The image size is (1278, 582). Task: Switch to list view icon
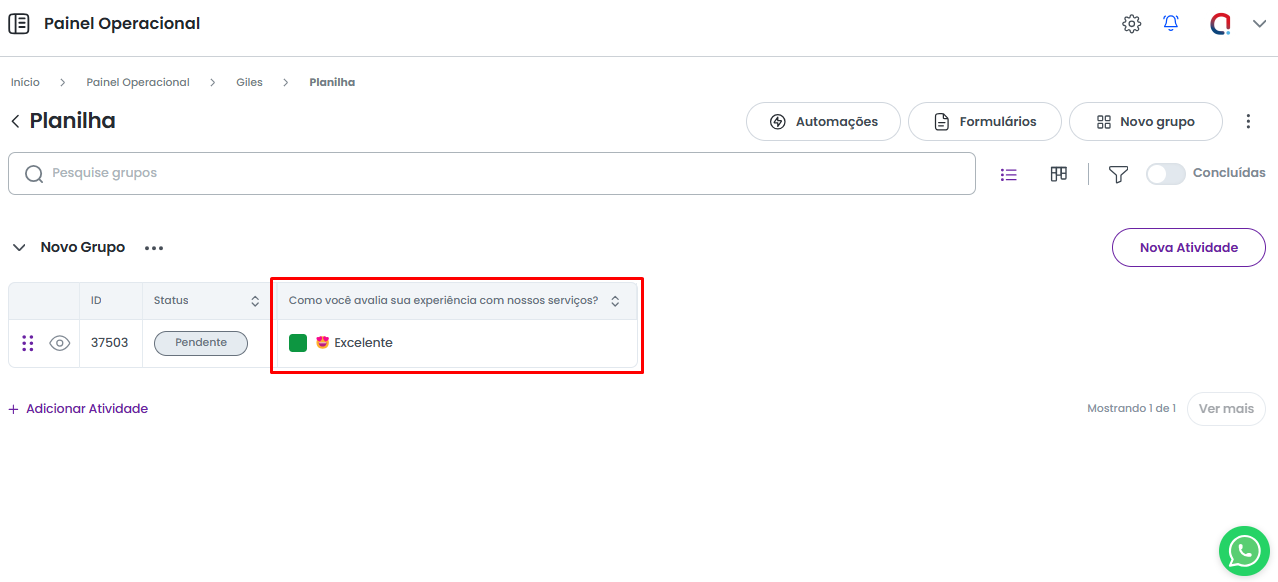pyautogui.click(x=1009, y=174)
